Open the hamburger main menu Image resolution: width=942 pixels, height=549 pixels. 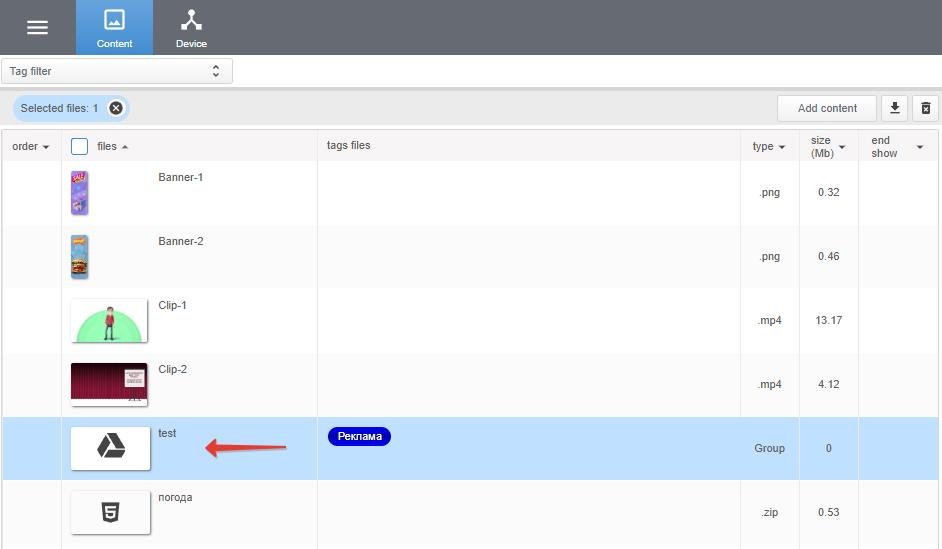[37, 27]
